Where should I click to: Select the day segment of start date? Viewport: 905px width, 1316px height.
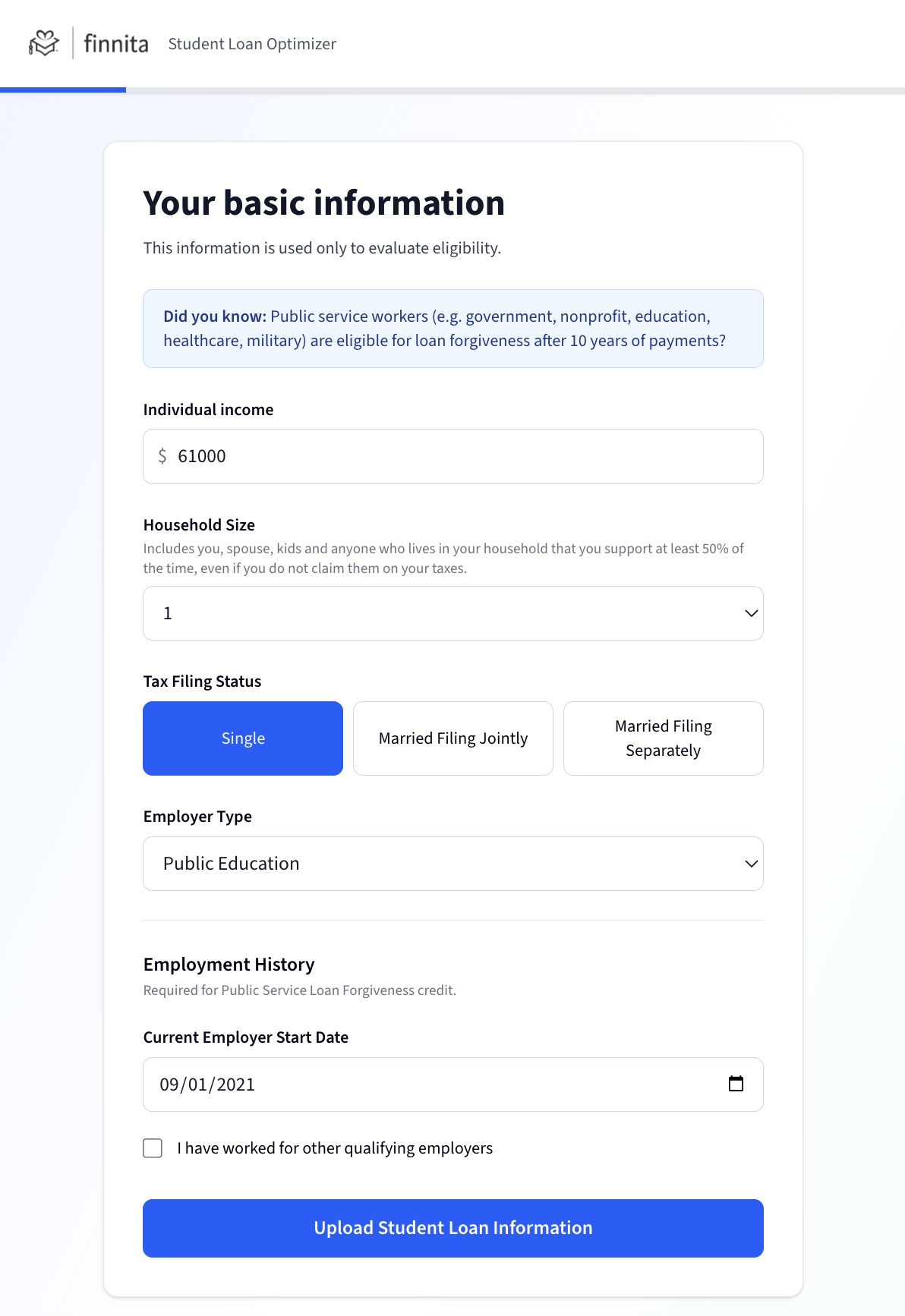[x=197, y=1085]
